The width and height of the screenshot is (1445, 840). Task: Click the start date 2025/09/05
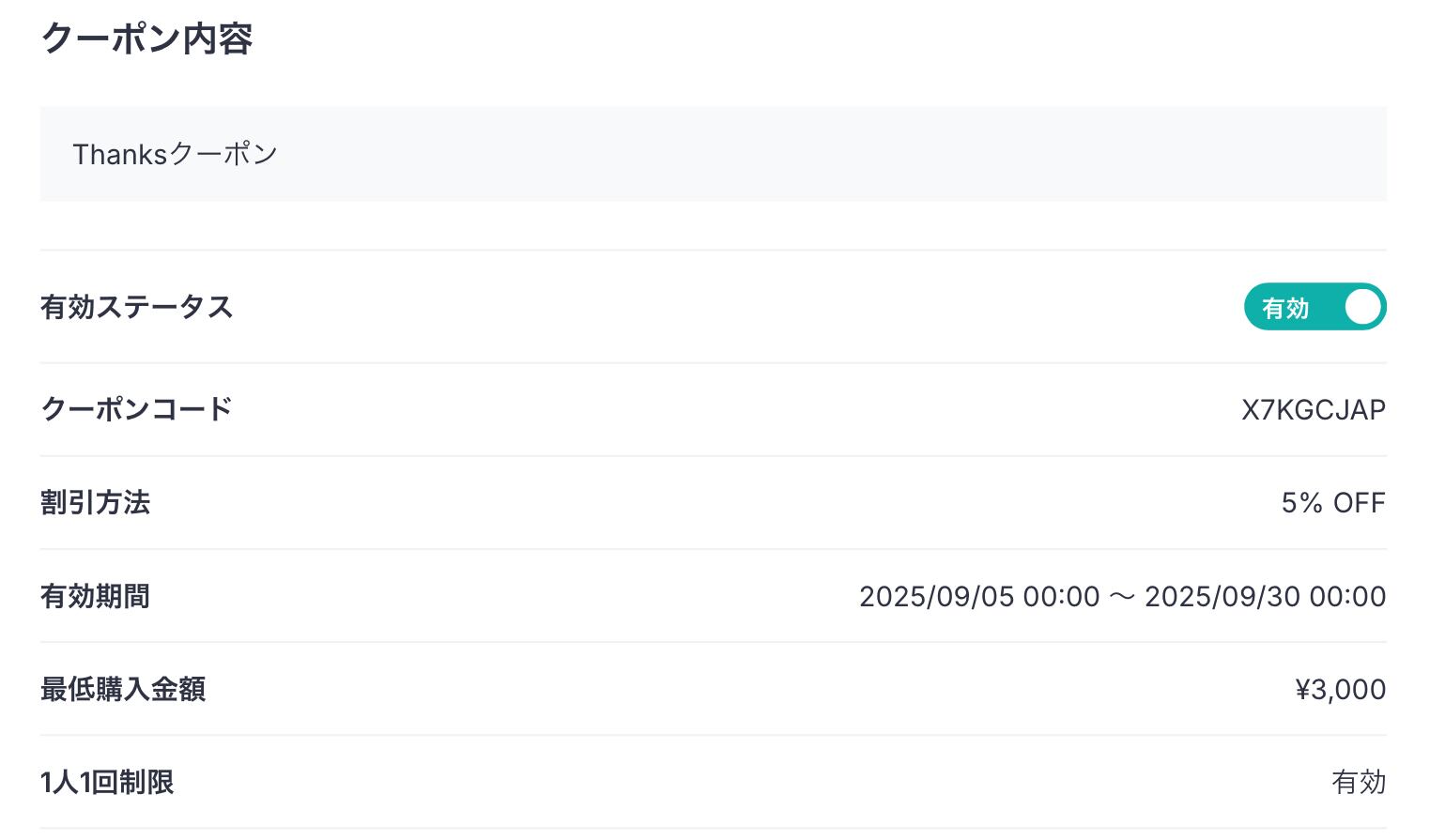(936, 596)
